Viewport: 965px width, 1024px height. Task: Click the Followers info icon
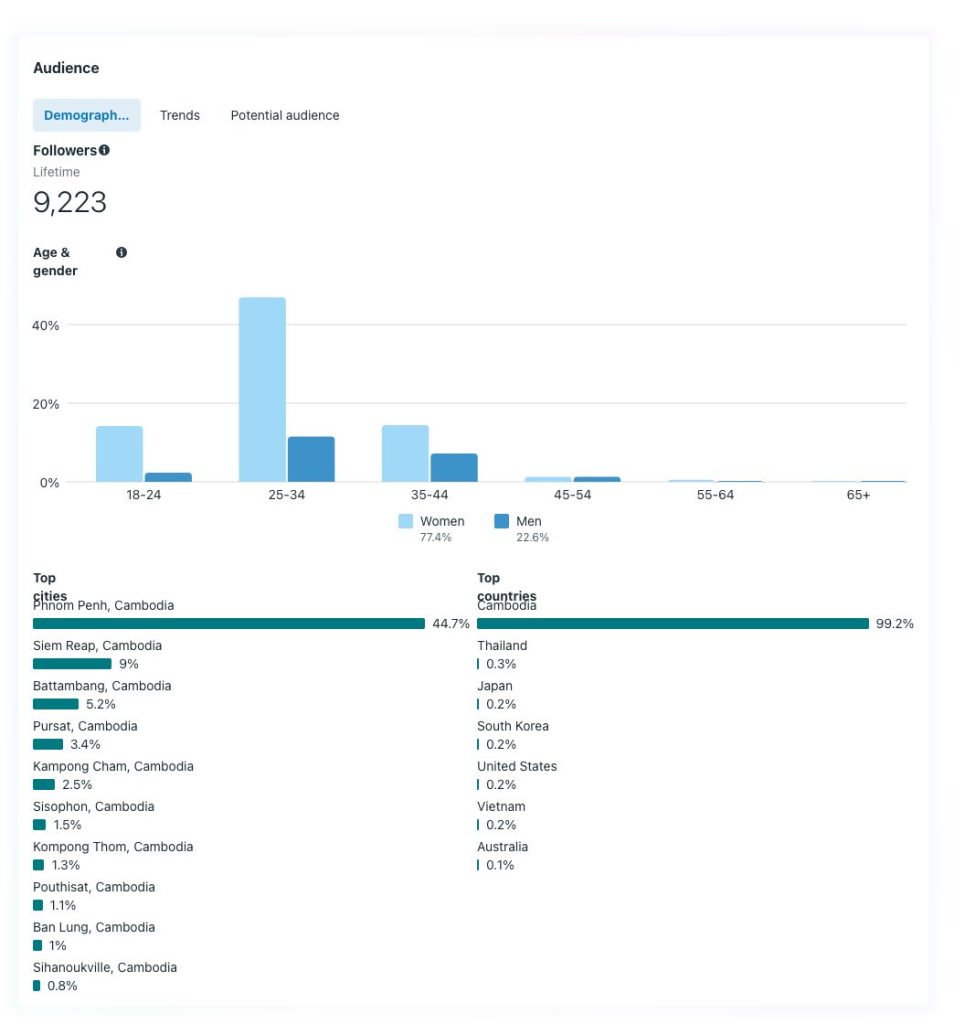[x=104, y=150]
